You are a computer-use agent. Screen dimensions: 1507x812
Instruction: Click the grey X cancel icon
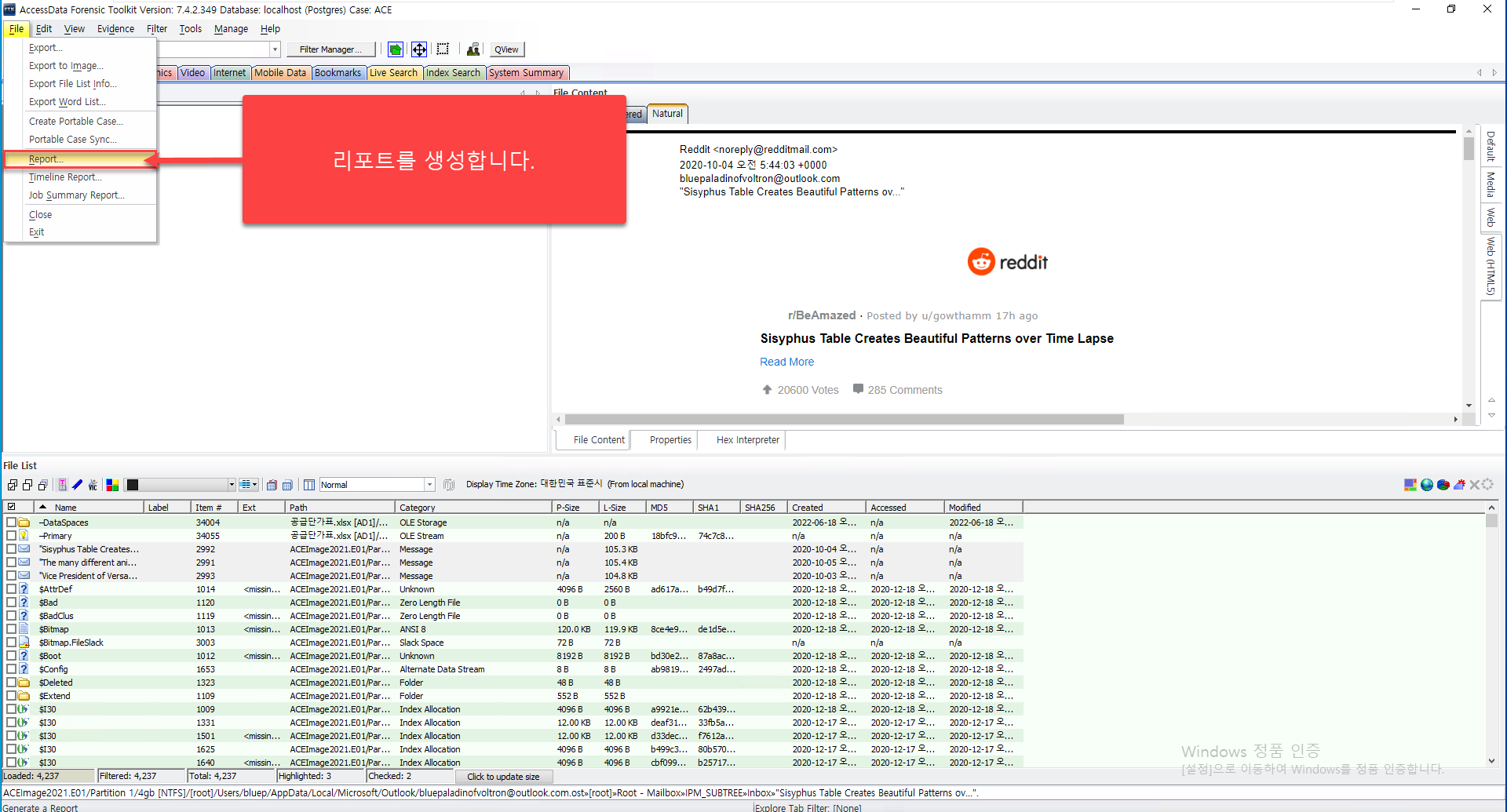[1474, 485]
